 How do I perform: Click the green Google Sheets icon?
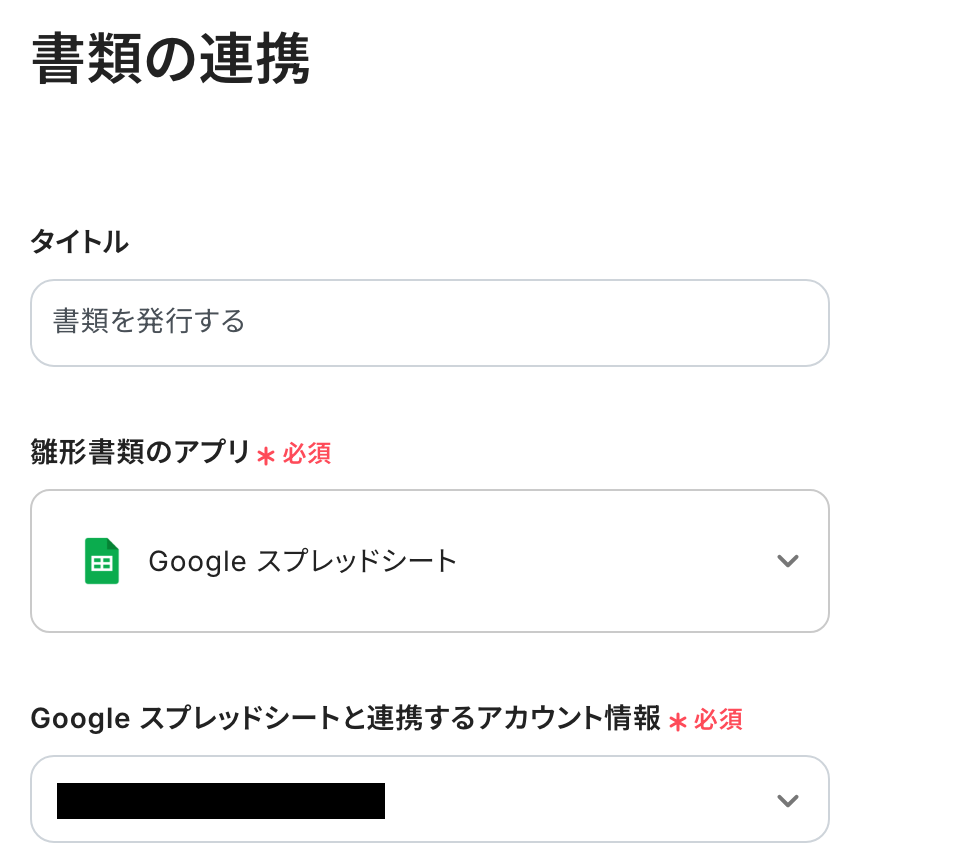[101, 561]
